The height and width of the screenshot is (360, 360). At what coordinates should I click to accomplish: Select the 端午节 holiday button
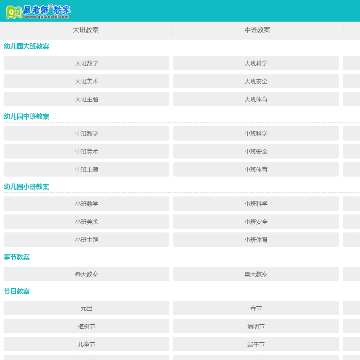[256, 344]
